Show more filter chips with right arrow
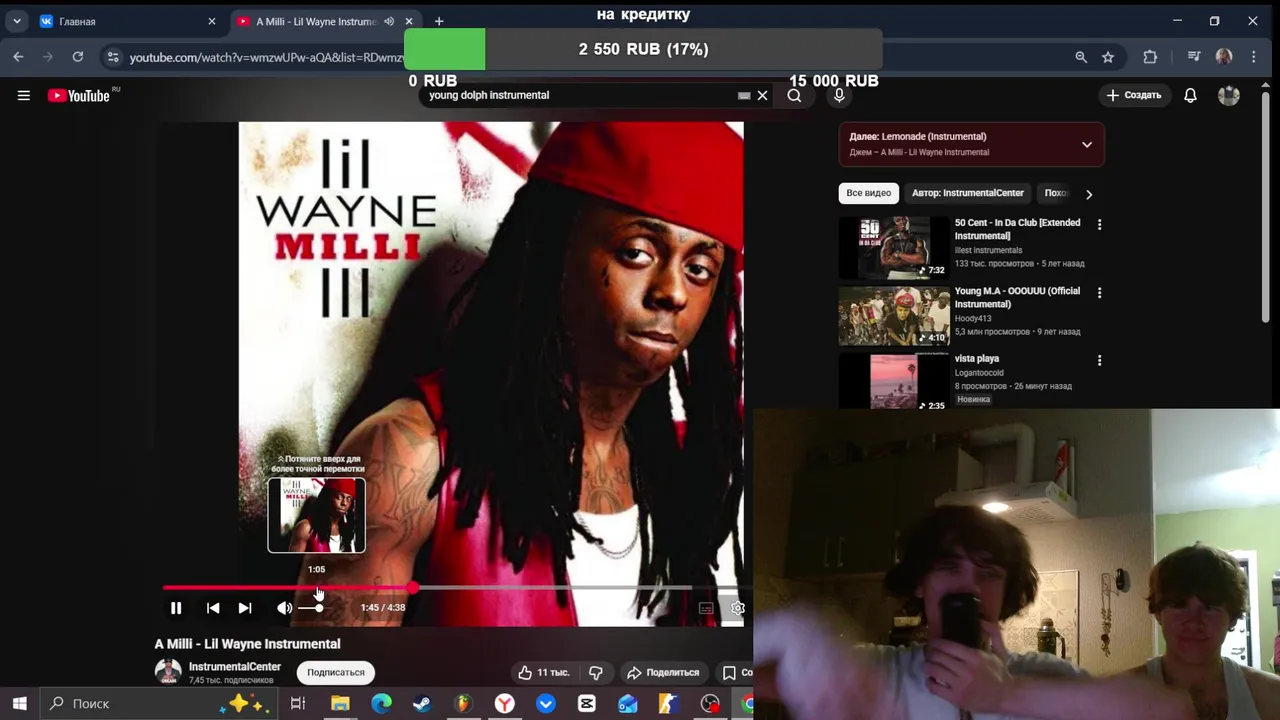Viewport: 1280px width, 720px height. pos(1089,194)
